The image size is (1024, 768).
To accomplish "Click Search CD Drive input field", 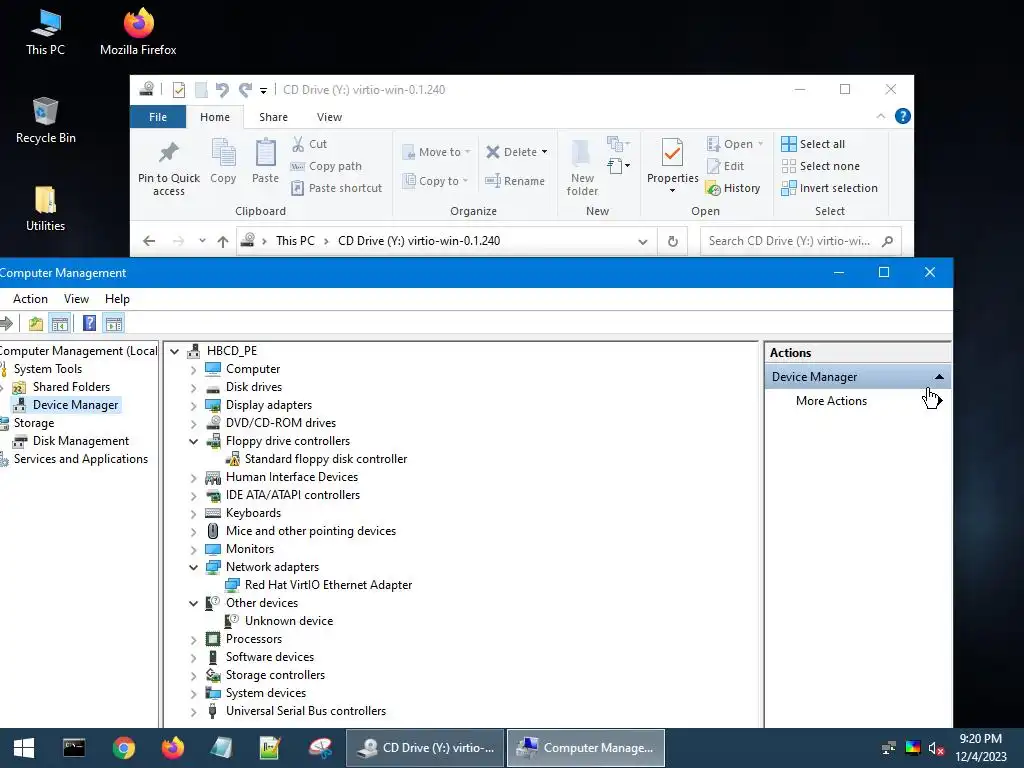I will tap(790, 241).
